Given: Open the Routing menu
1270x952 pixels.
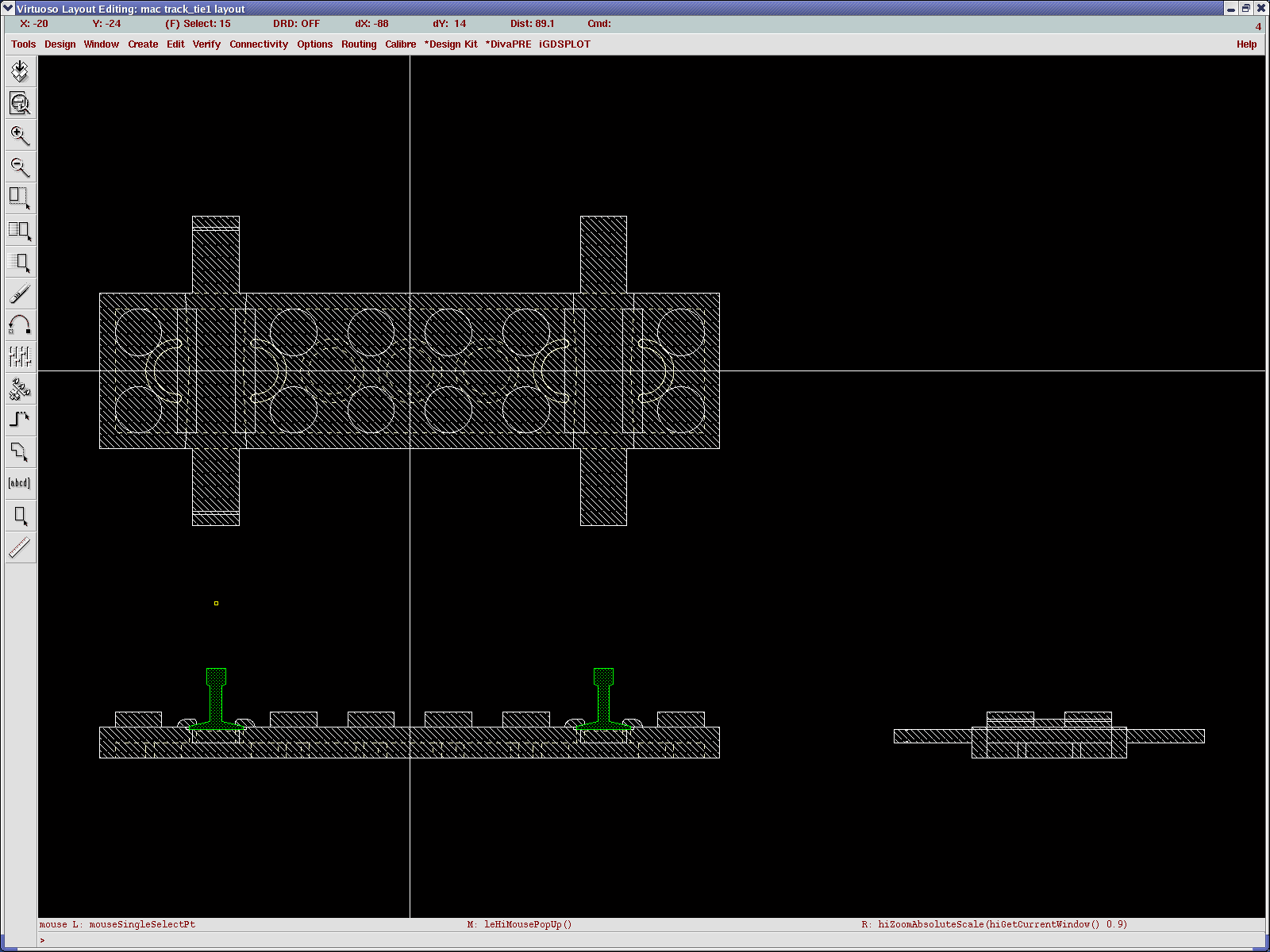Looking at the screenshot, I should [x=359, y=44].
